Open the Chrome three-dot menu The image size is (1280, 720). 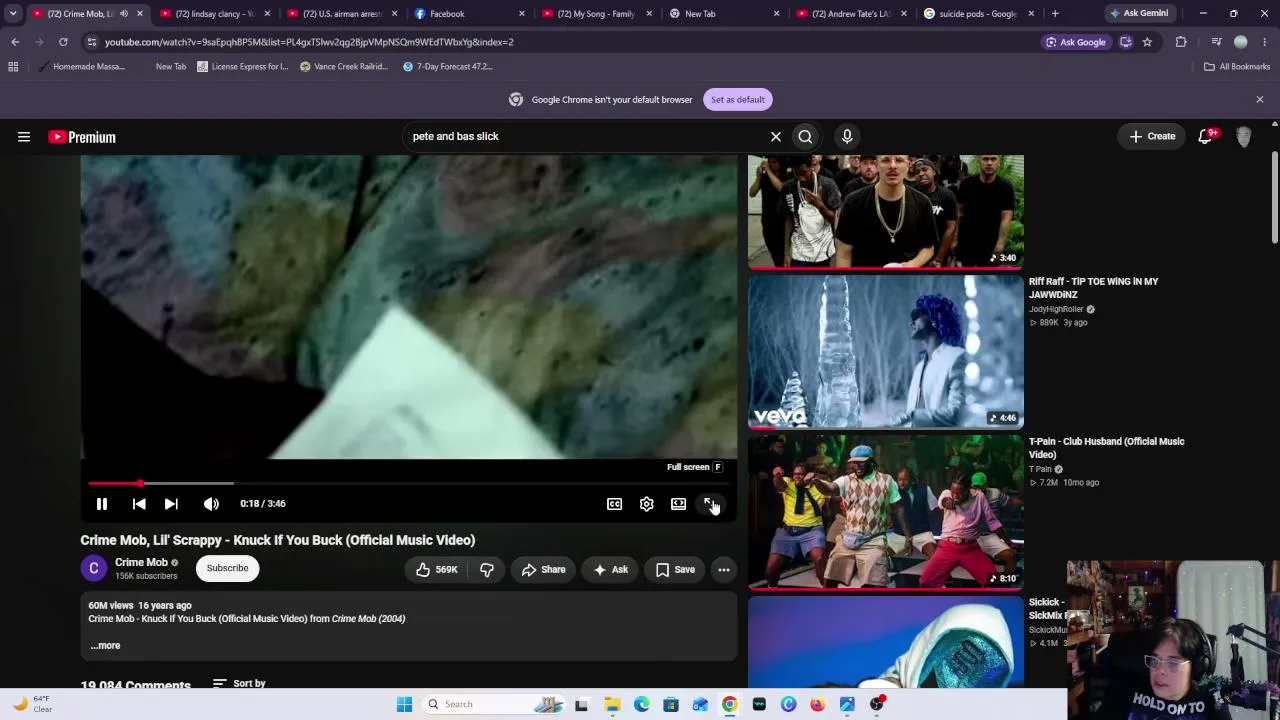(1265, 42)
